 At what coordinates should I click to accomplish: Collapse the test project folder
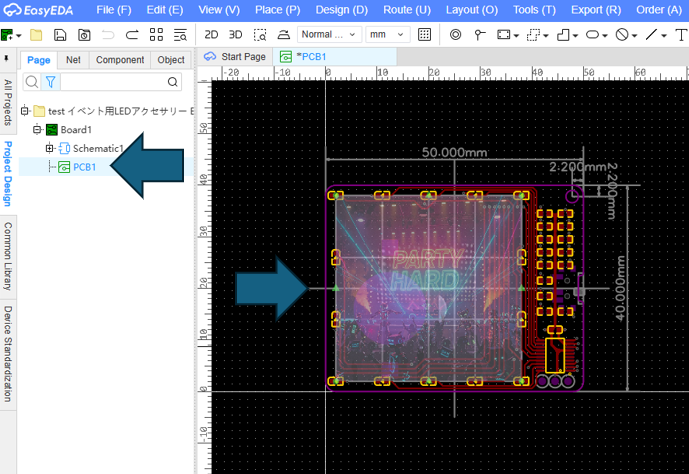(25, 111)
